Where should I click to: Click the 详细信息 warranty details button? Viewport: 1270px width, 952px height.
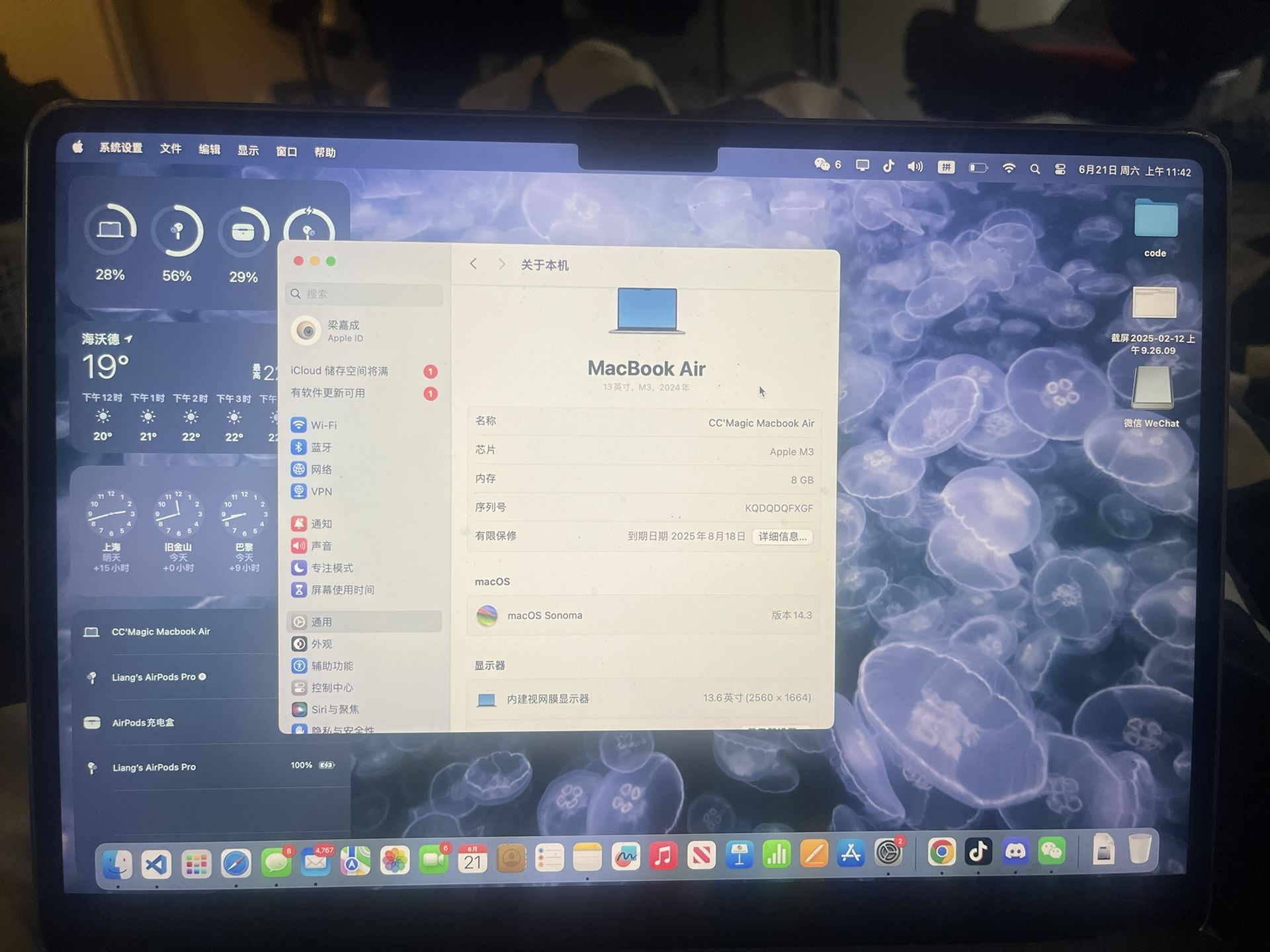coord(783,537)
